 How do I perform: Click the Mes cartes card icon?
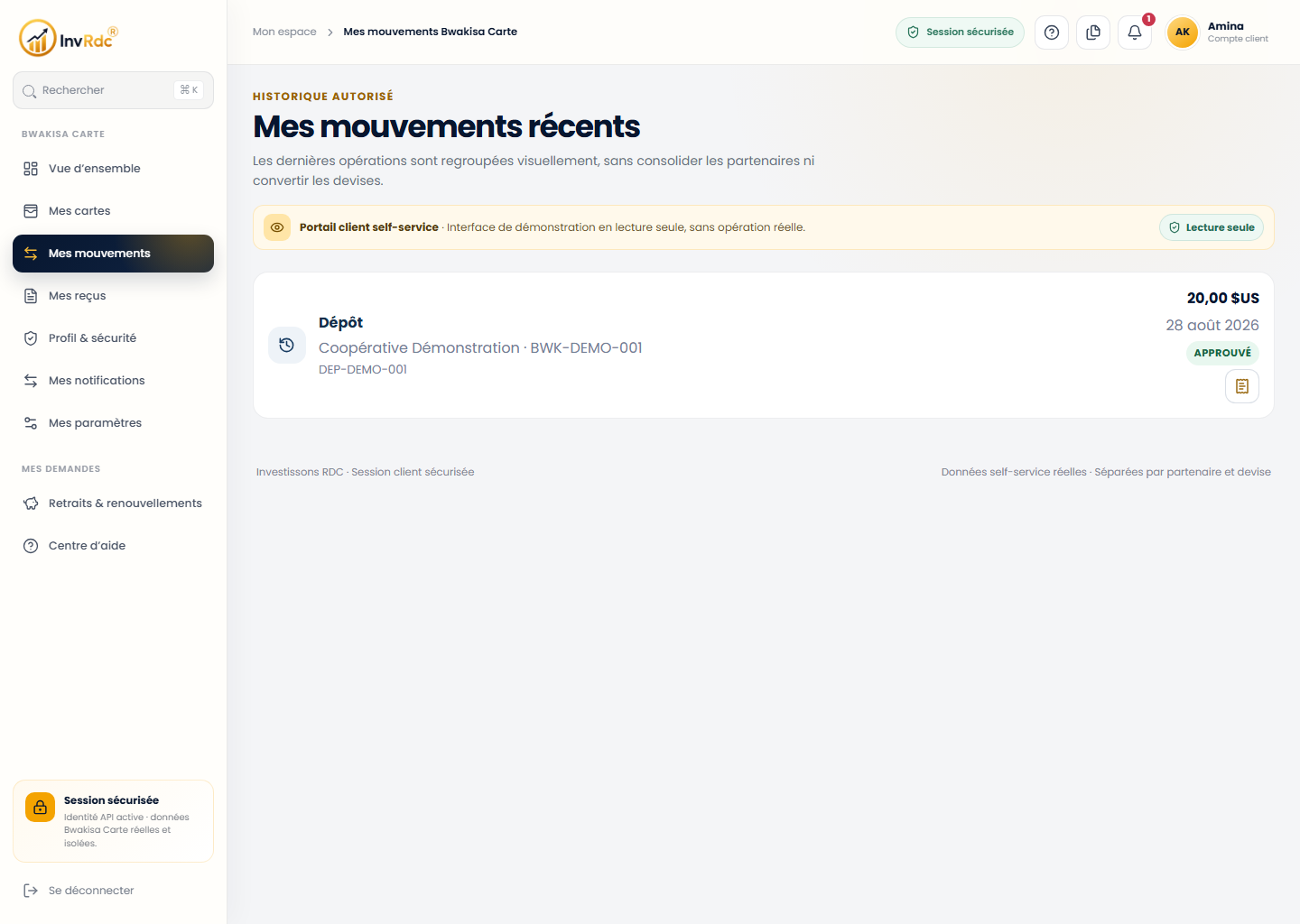[x=31, y=211]
